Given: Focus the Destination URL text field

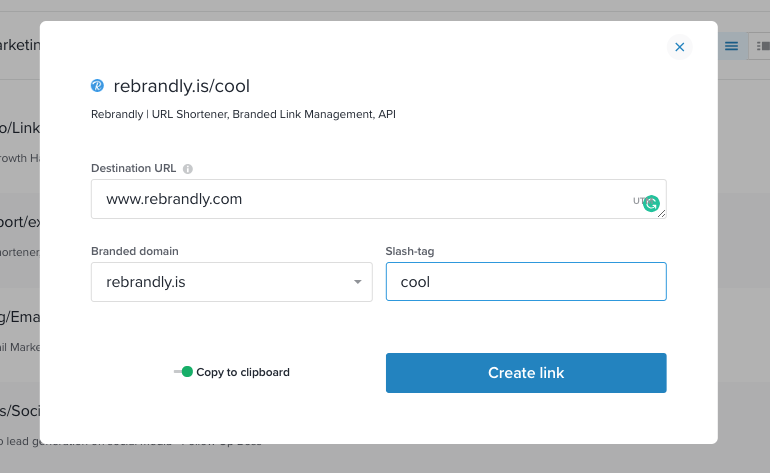Looking at the screenshot, I should [360, 199].
